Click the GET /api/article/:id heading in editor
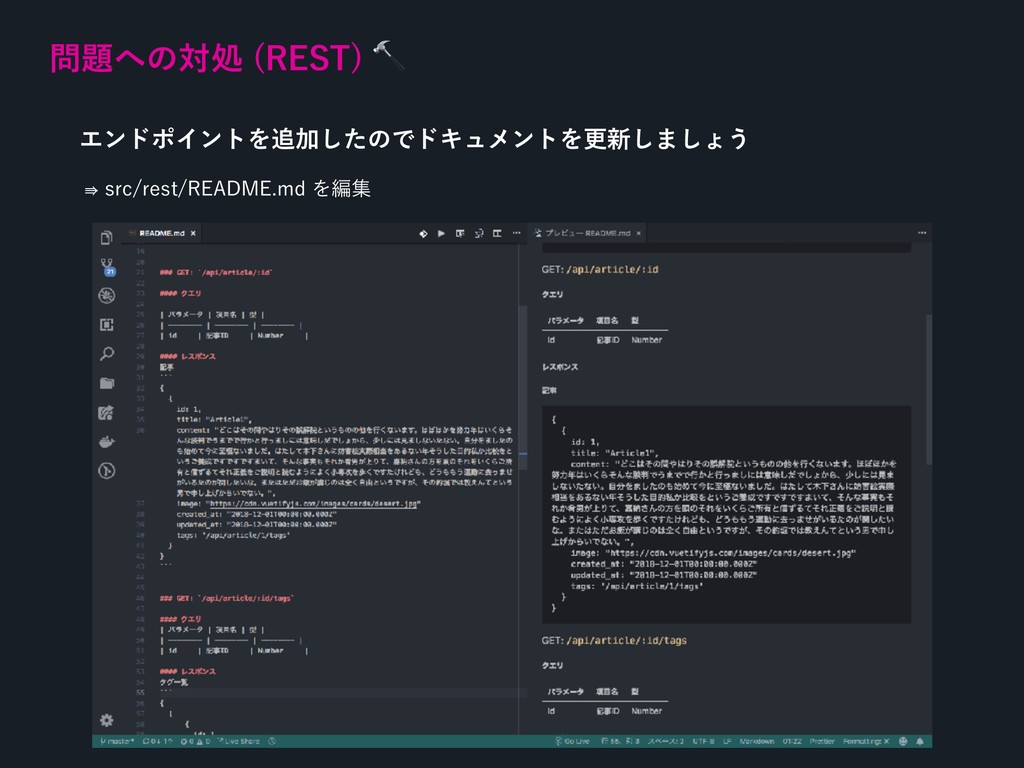 [216, 272]
